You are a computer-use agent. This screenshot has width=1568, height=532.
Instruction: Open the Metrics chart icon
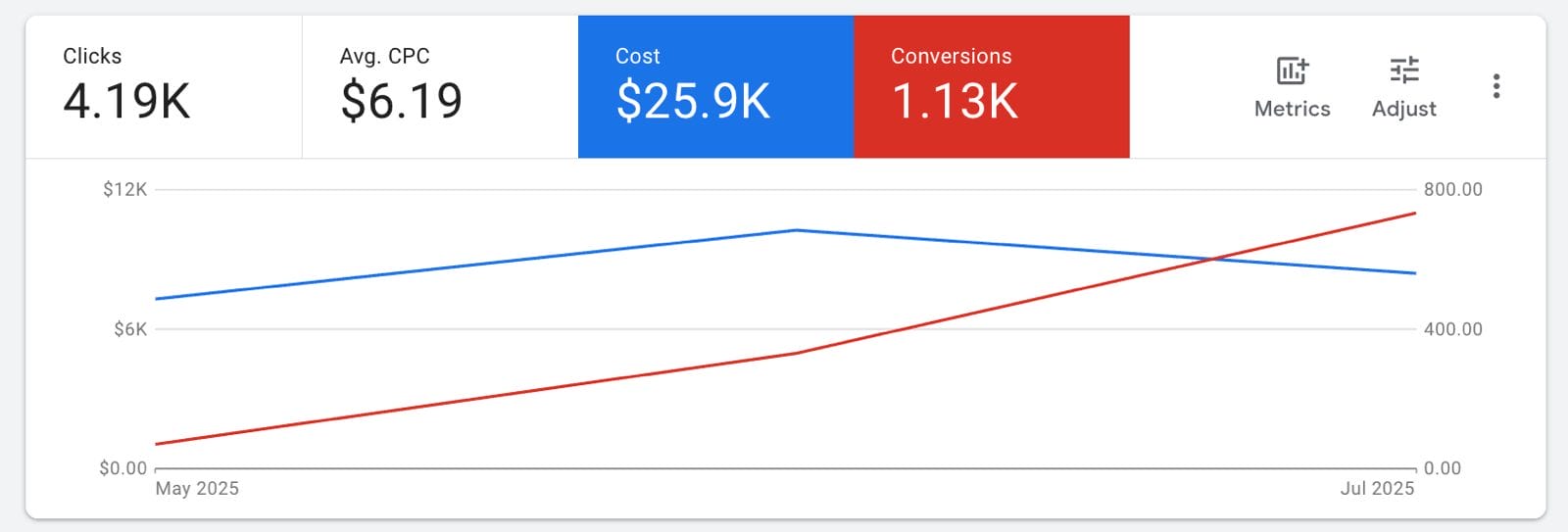point(1292,72)
